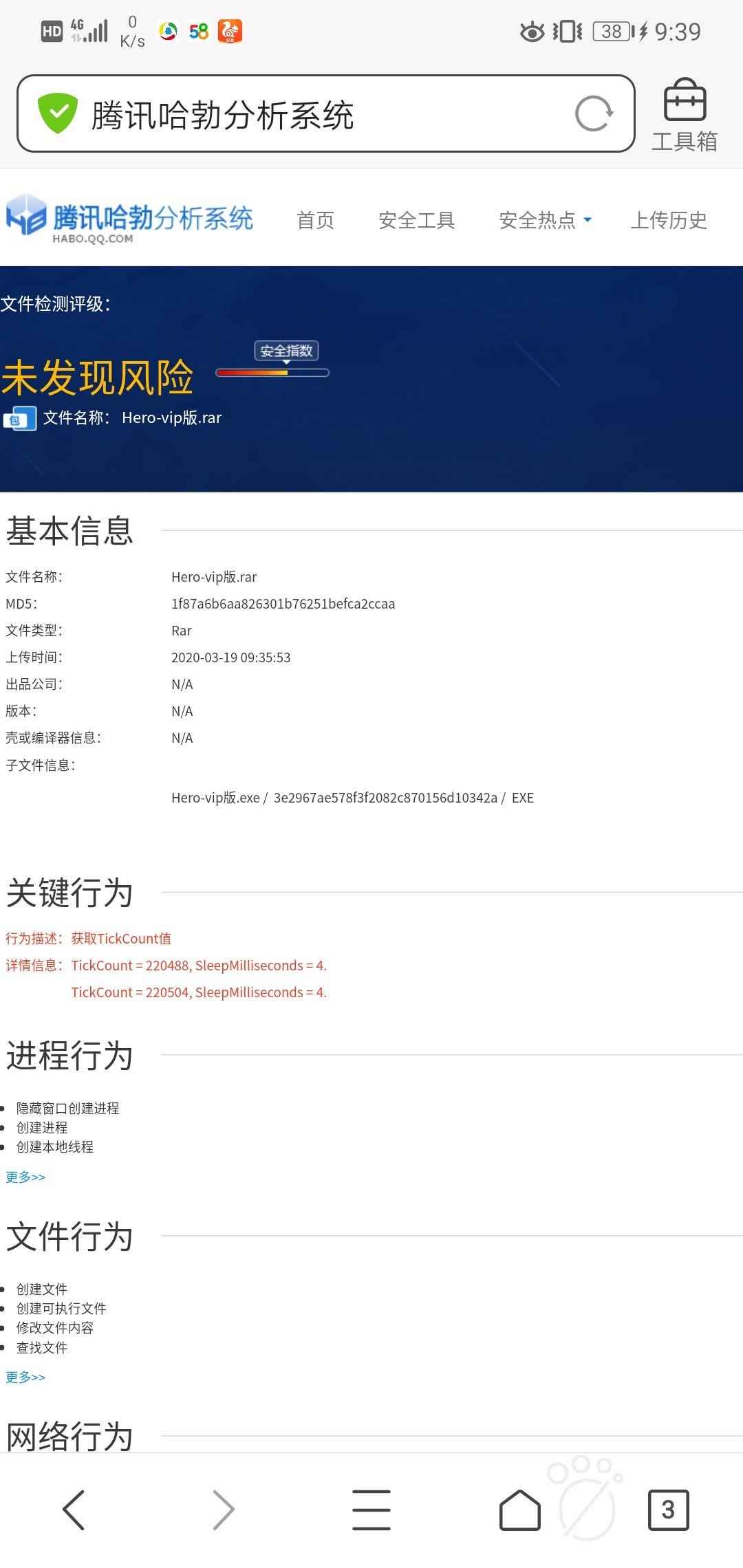Image resolution: width=743 pixels, height=1568 pixels.
Task: Tap TickCount = 220504 detail line
Action: coord(199,992)
